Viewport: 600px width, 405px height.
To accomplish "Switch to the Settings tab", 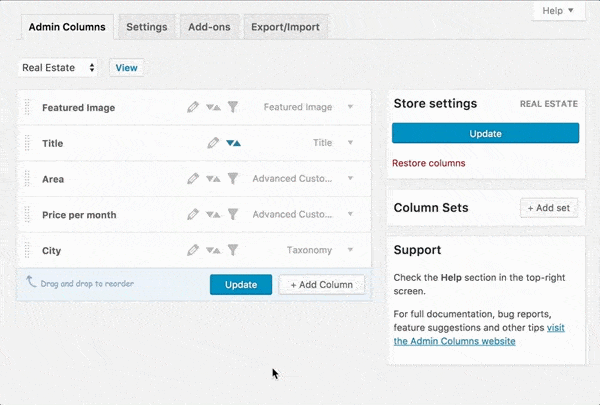I will [147, 27].
